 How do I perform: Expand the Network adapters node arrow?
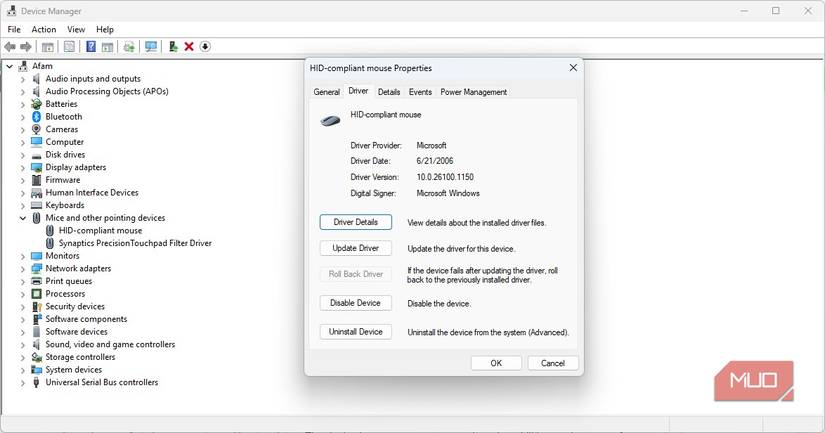pyautogui.click(x=23, y=268)
